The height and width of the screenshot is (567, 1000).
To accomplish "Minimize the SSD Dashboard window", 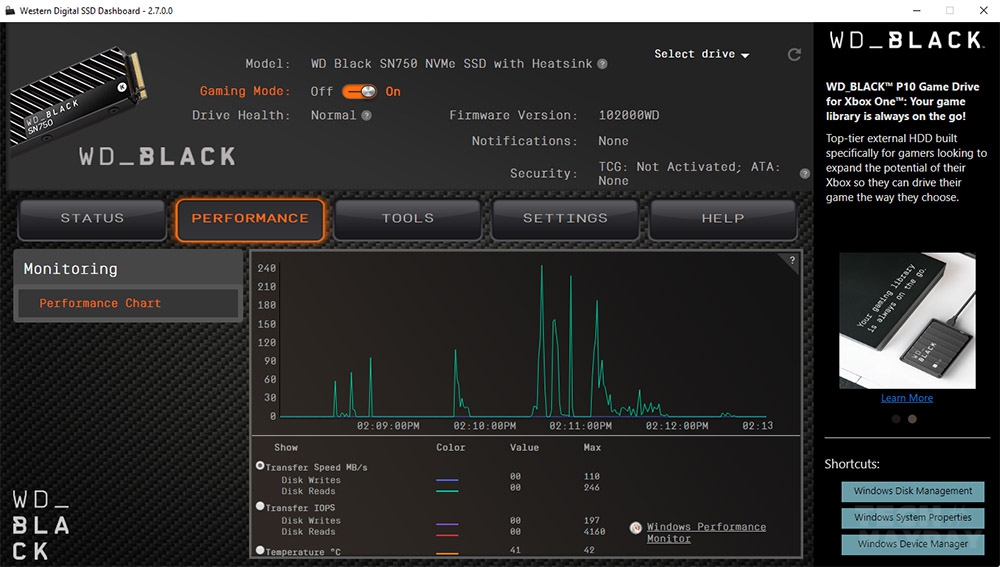I will click(916, 10).
